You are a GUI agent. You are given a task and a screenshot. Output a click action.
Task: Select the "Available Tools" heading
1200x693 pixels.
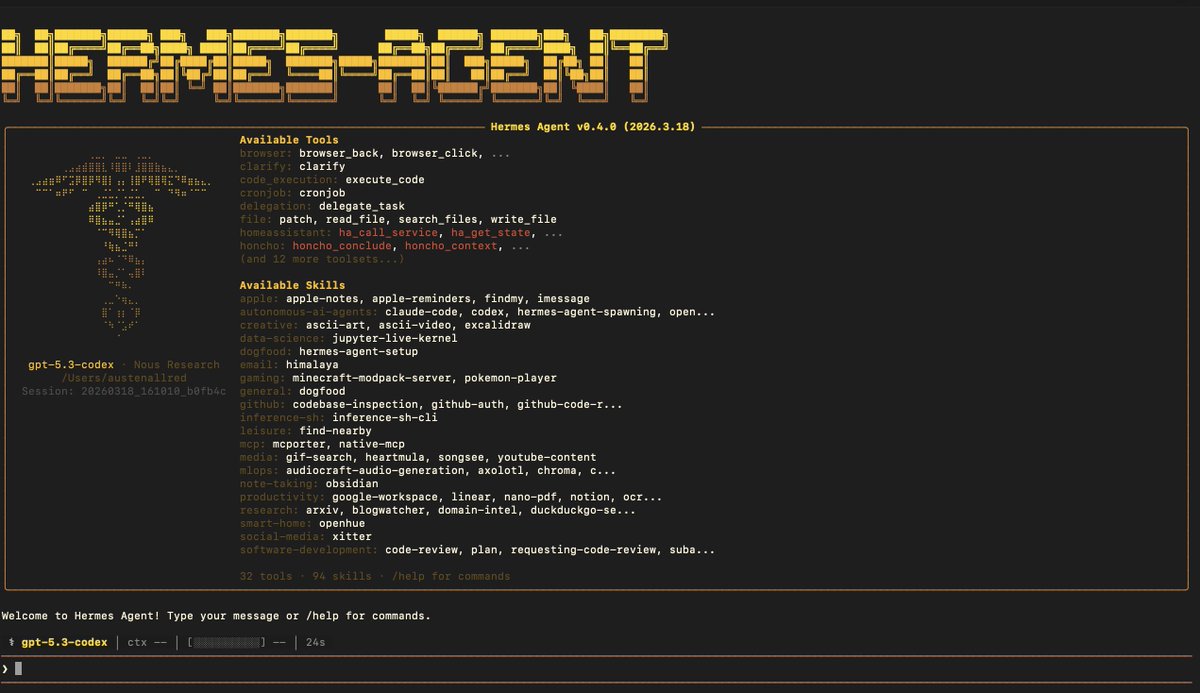click(289, 140)
